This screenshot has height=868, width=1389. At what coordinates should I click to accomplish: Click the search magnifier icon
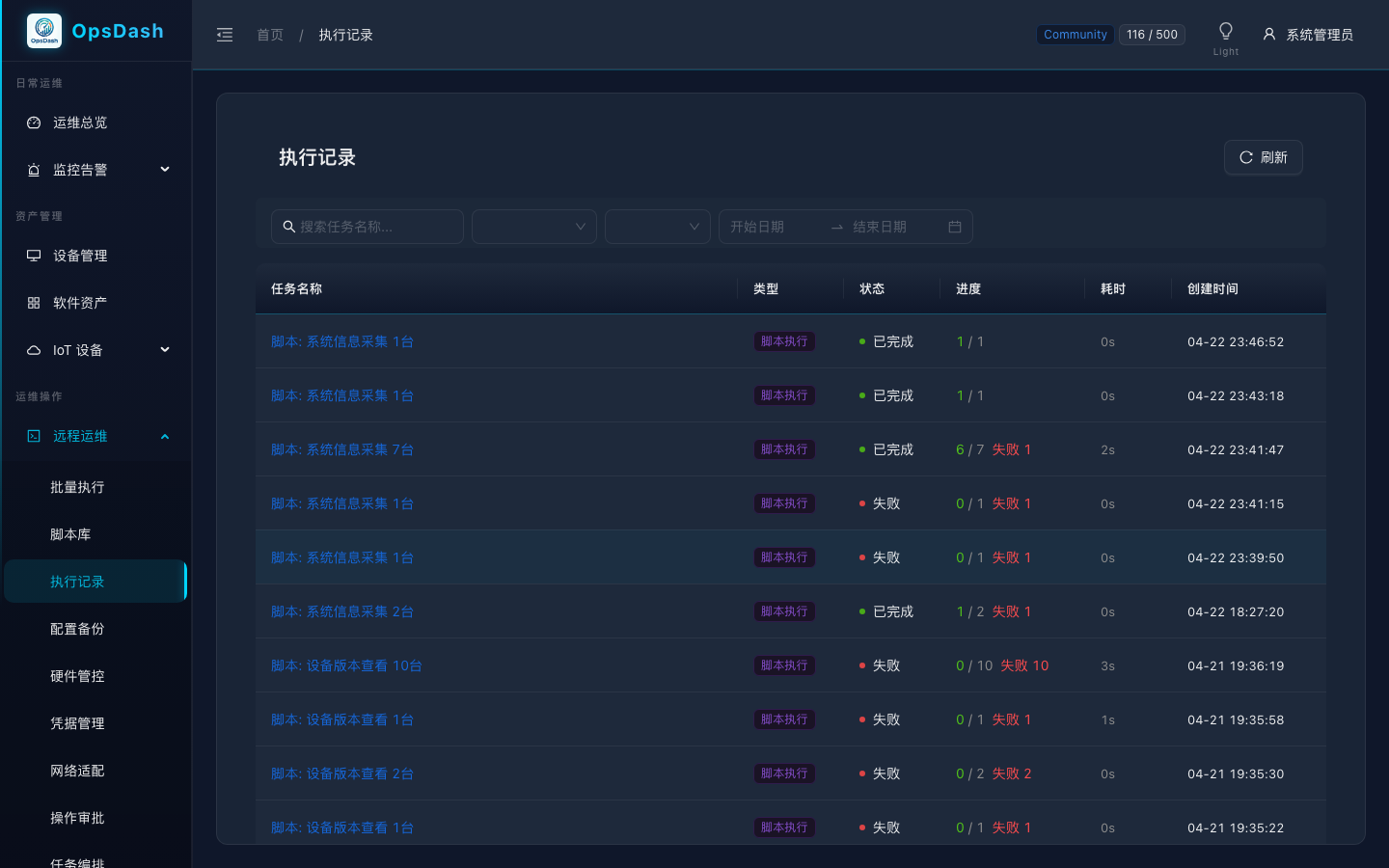pos(288,227)
